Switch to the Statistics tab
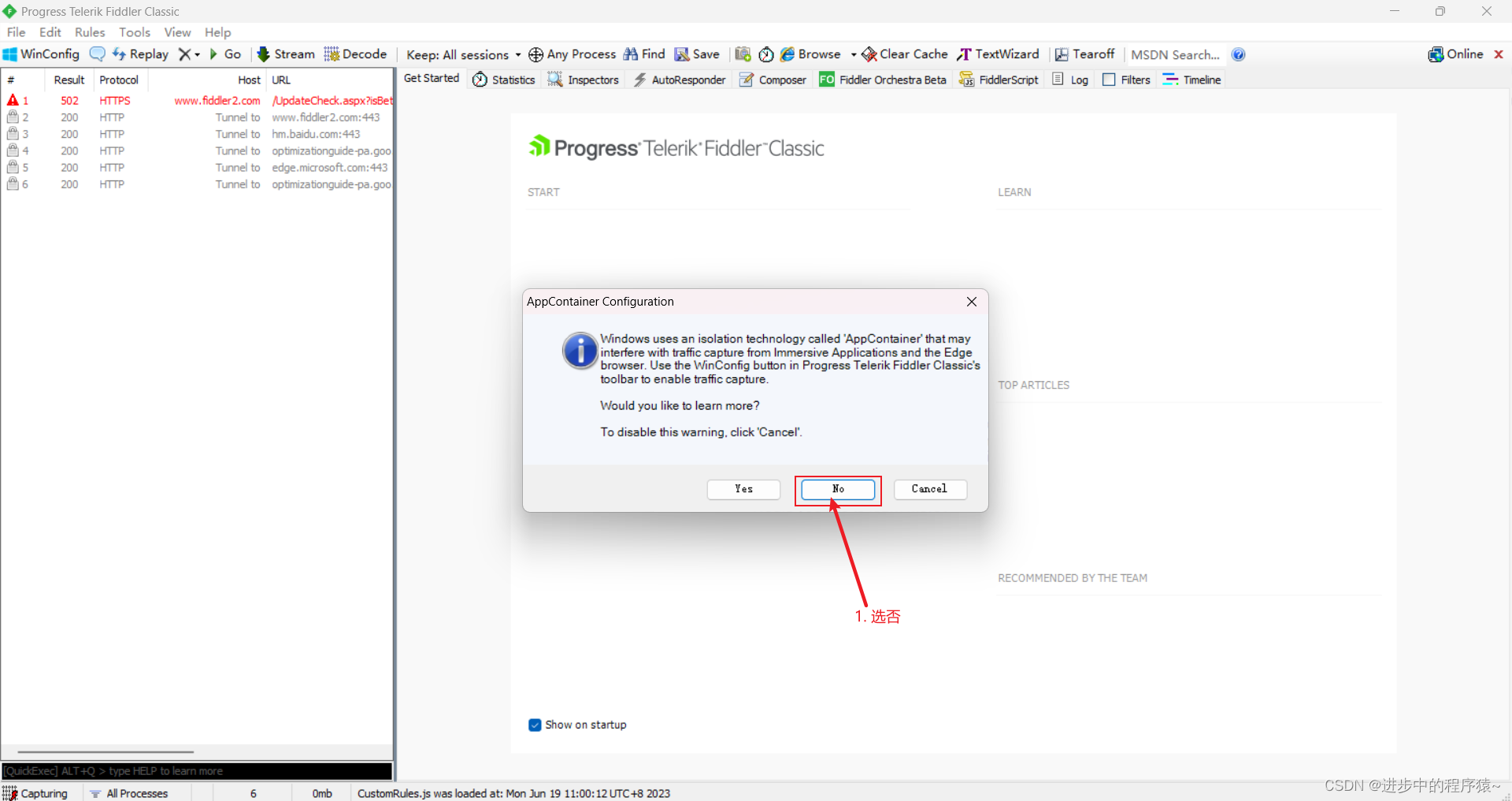Viewport: 1512px width, 801px height. 504,80
